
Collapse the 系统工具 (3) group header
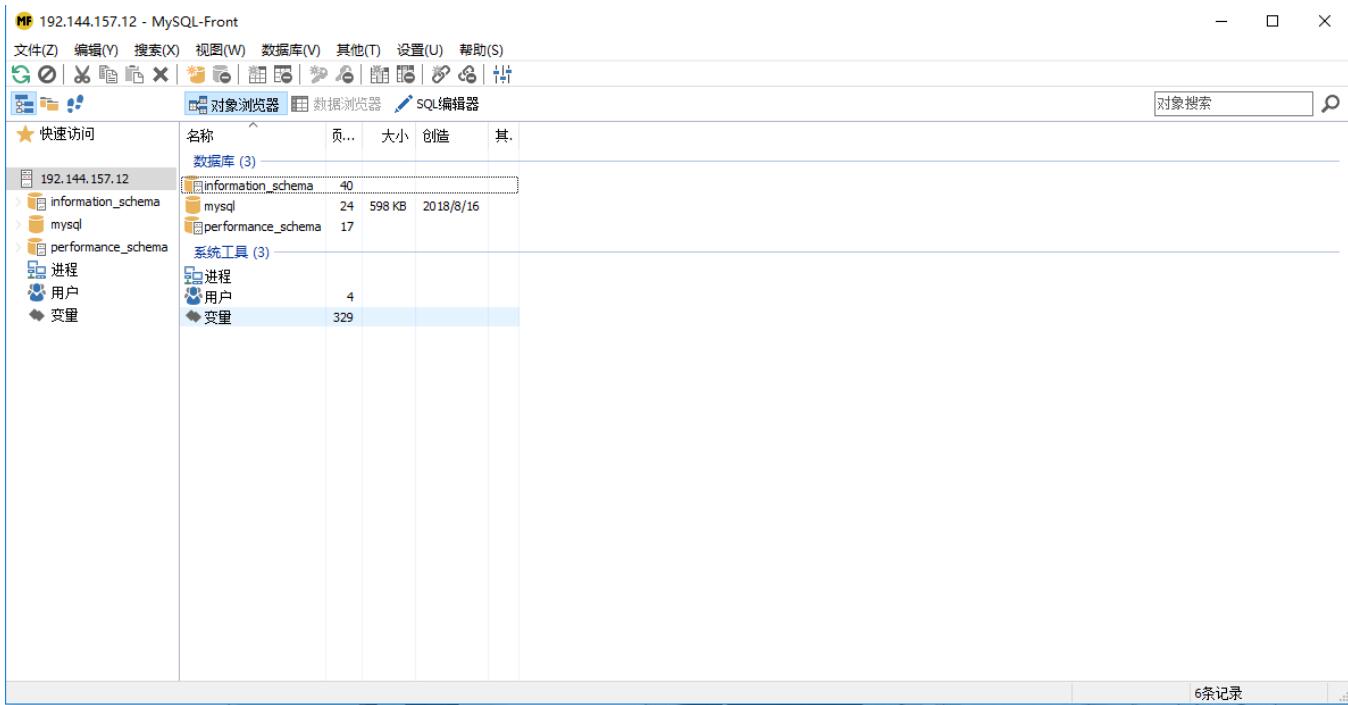232,253
